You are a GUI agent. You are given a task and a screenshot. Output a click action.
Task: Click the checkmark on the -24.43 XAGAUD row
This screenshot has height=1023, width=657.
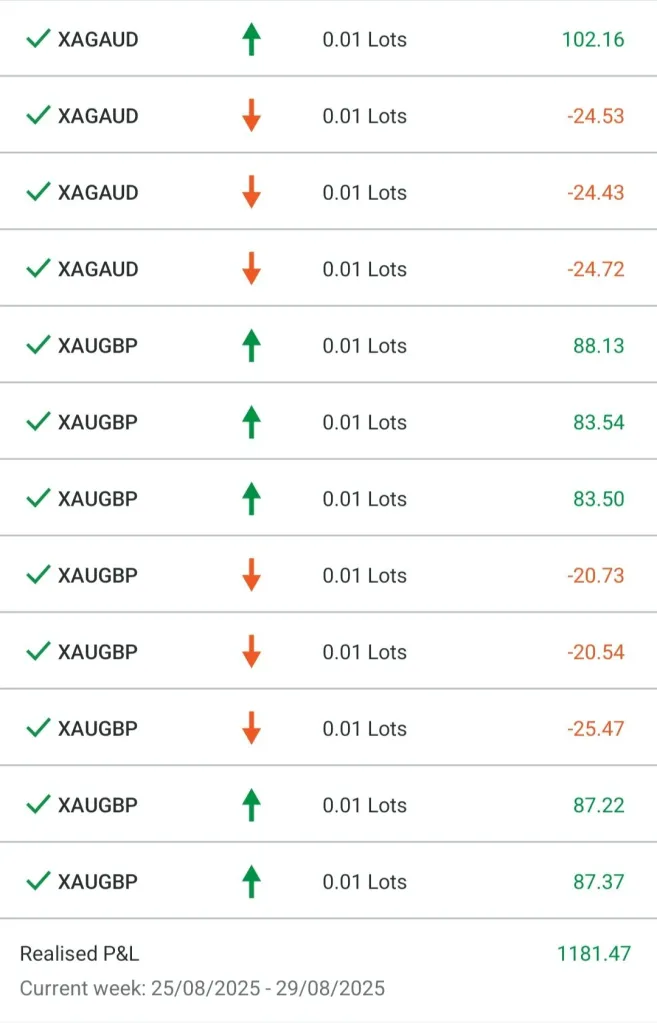click(38, 192)
